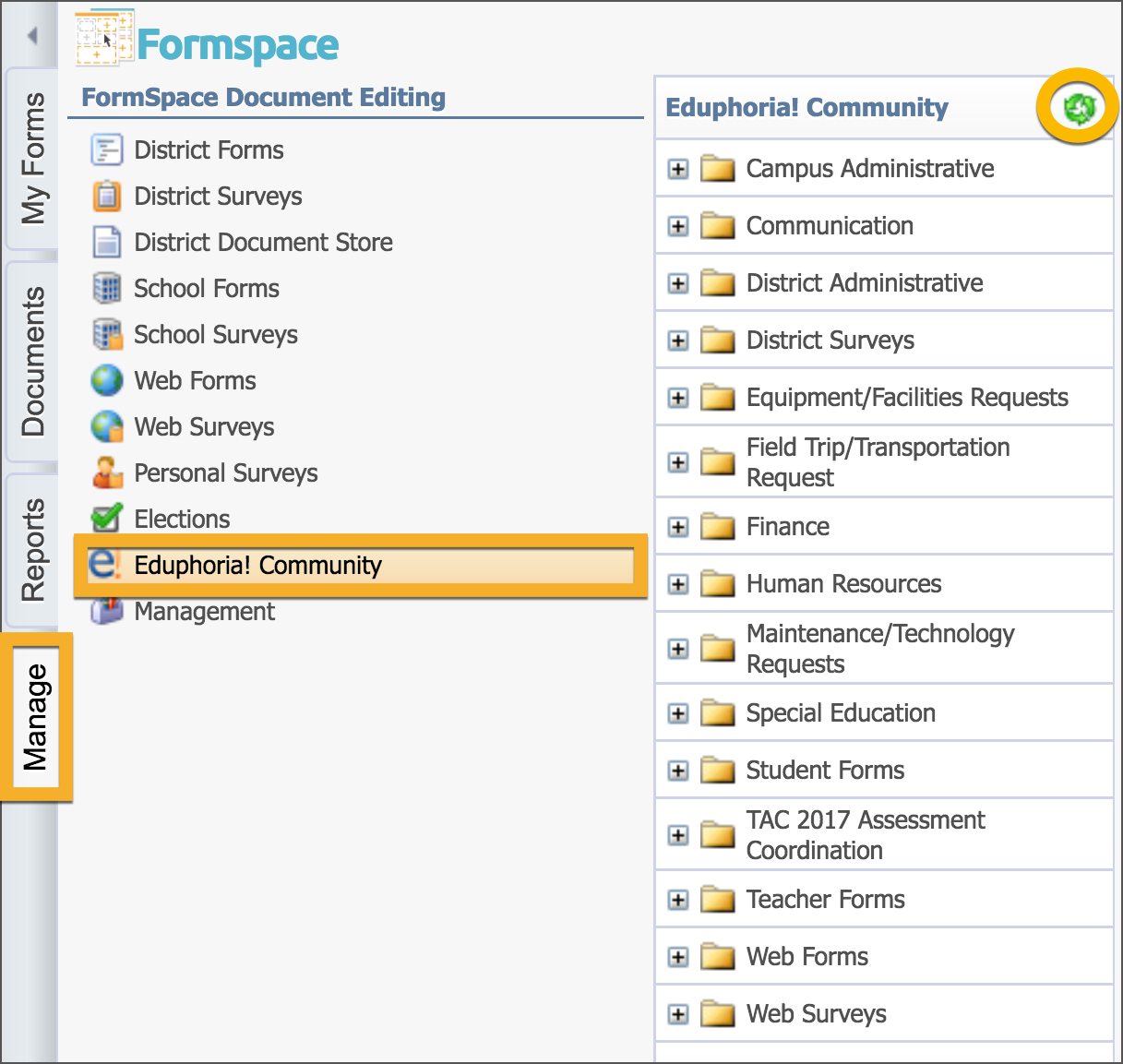1123x1064 pixels.
Task: Switch to the Manage tab
Action: pos(36,717)
